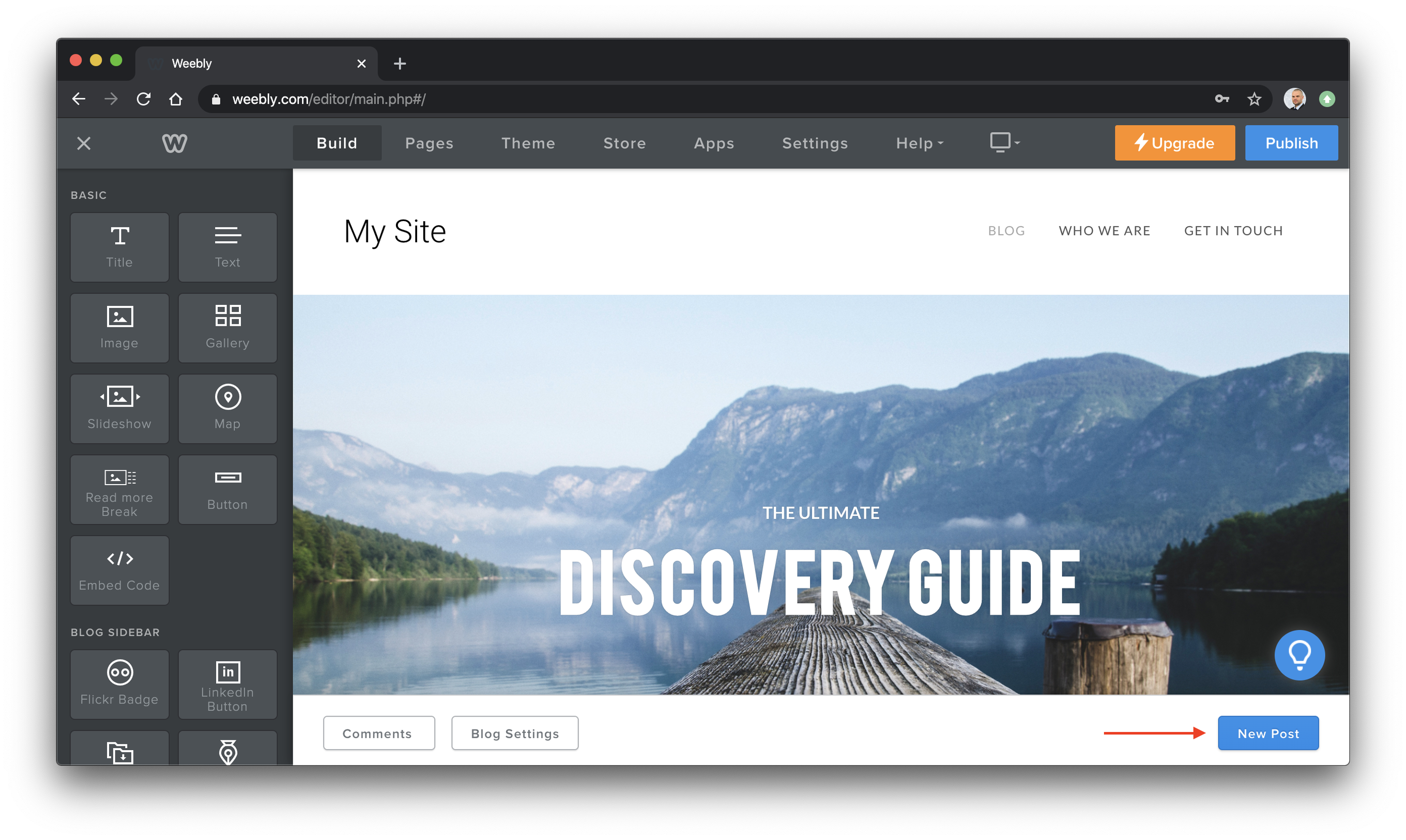This screenshot has width=1406, height=840.
Task: Click the Upgrade button
Action: click(1174, 143)
